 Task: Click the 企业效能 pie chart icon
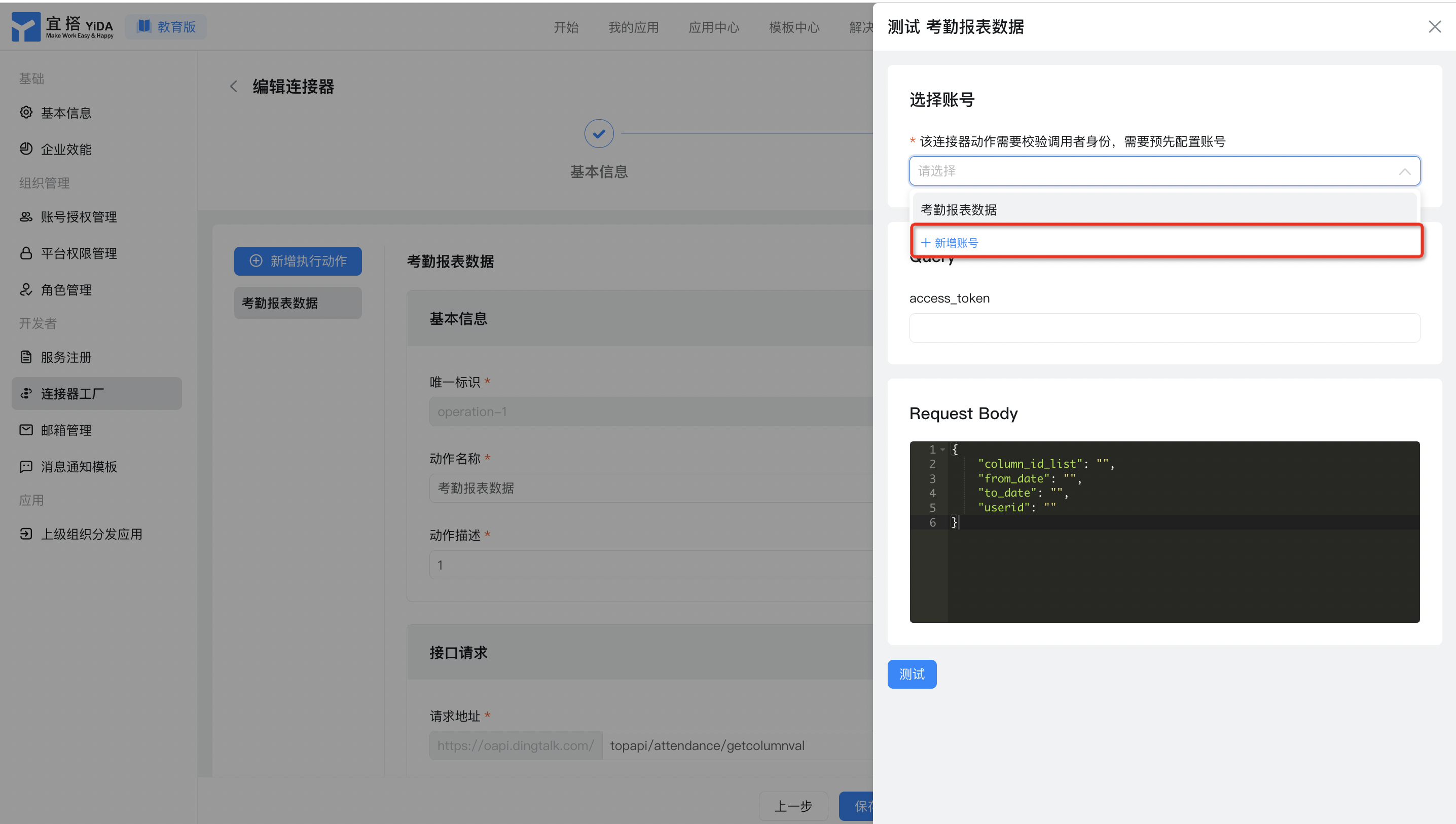click(26, 149)
